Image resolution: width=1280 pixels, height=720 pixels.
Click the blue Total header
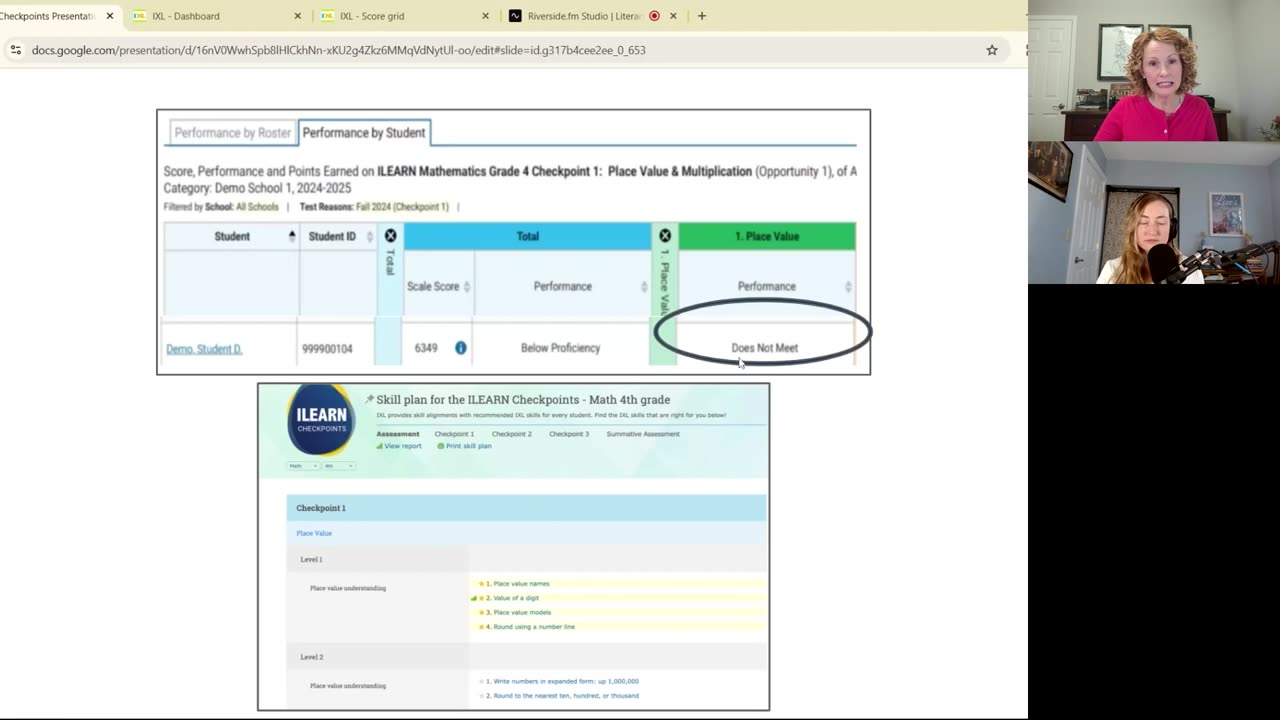(x=527, y=236)
